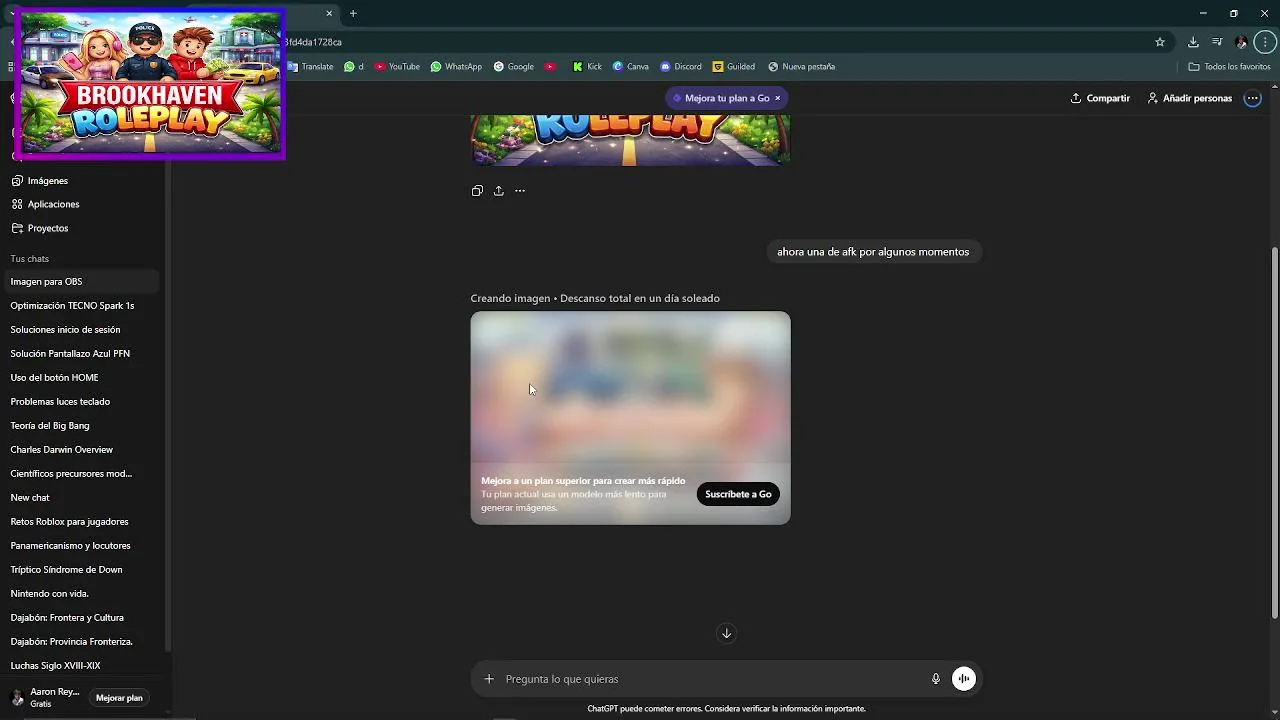
Task: Open chat Dajabón: Frontera y Cultura
Action: click(x=83, y=618)
